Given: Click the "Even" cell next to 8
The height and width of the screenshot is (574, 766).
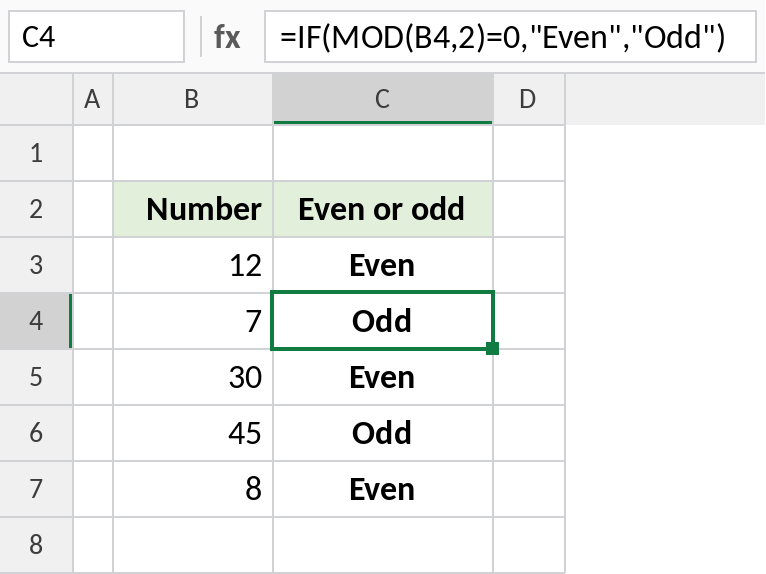Looking at the screenshot, I should [383, 489].
